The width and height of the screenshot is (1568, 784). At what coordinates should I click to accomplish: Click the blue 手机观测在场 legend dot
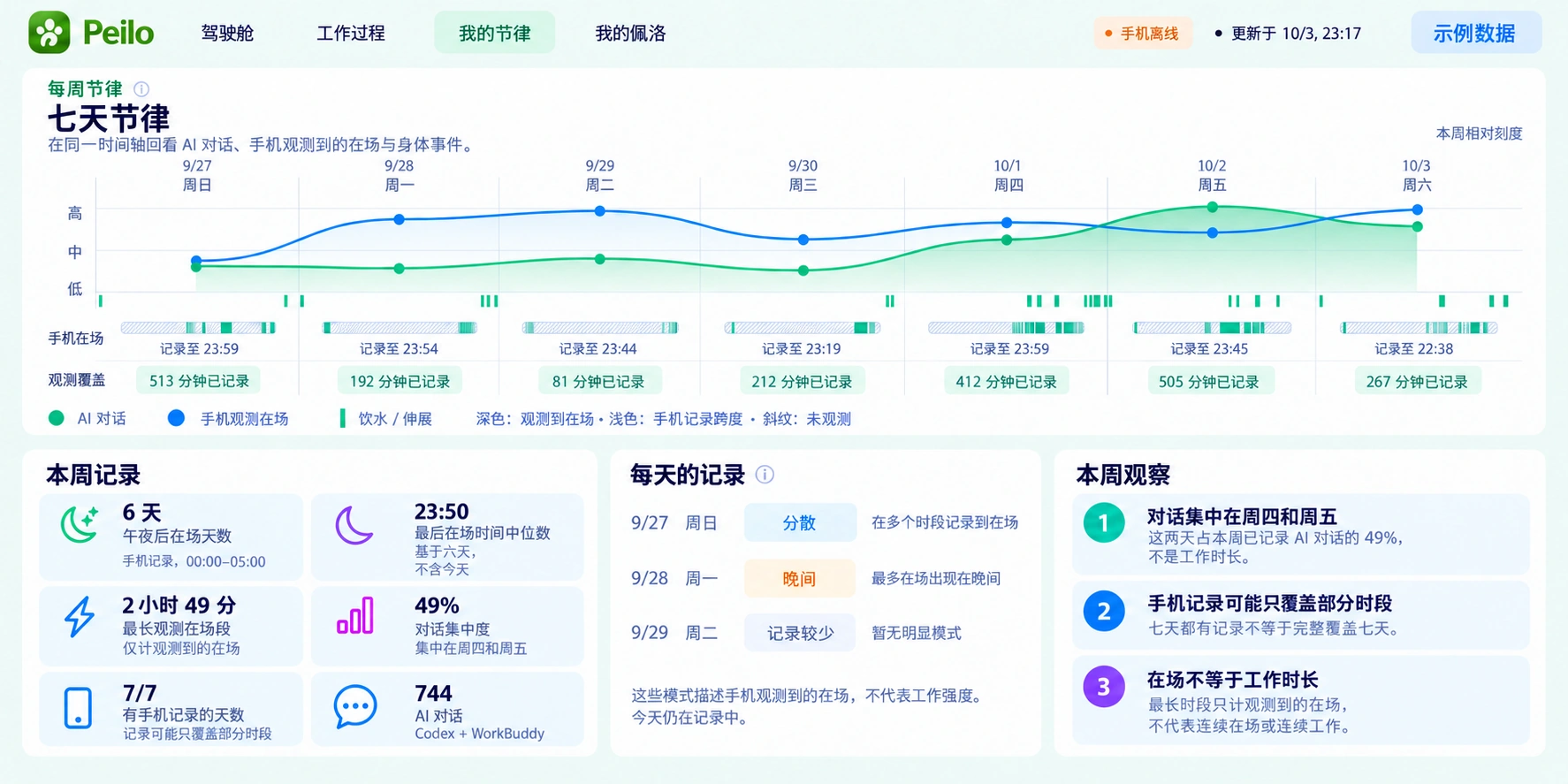177,418
